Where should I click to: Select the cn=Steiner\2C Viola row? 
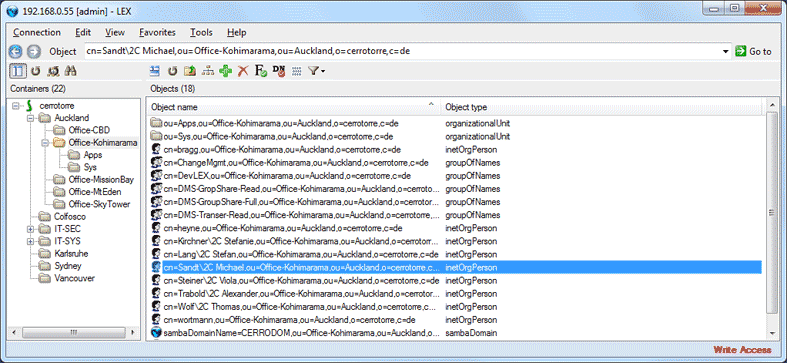[x=456, y=280]
